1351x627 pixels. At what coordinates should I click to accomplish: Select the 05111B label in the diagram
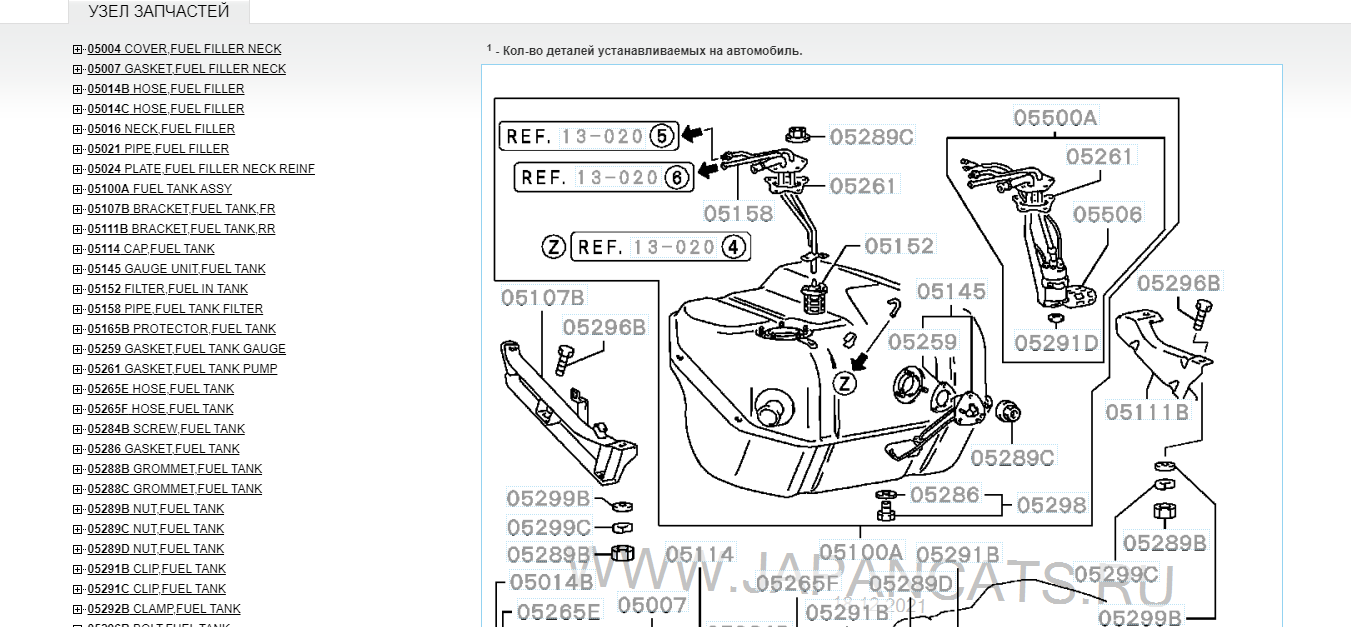pos(1147,412)
